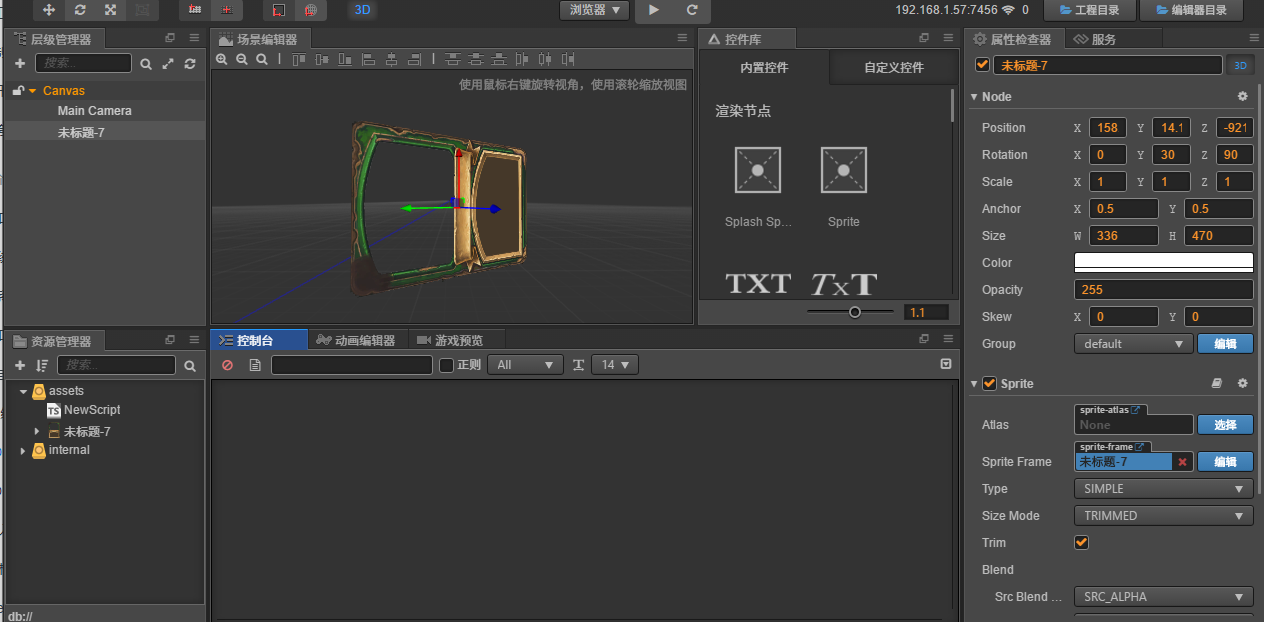The width and height of the screenshot is (1264, 622).
Task: Open the 工程目录 project folder
Action: coord(1089,10)
